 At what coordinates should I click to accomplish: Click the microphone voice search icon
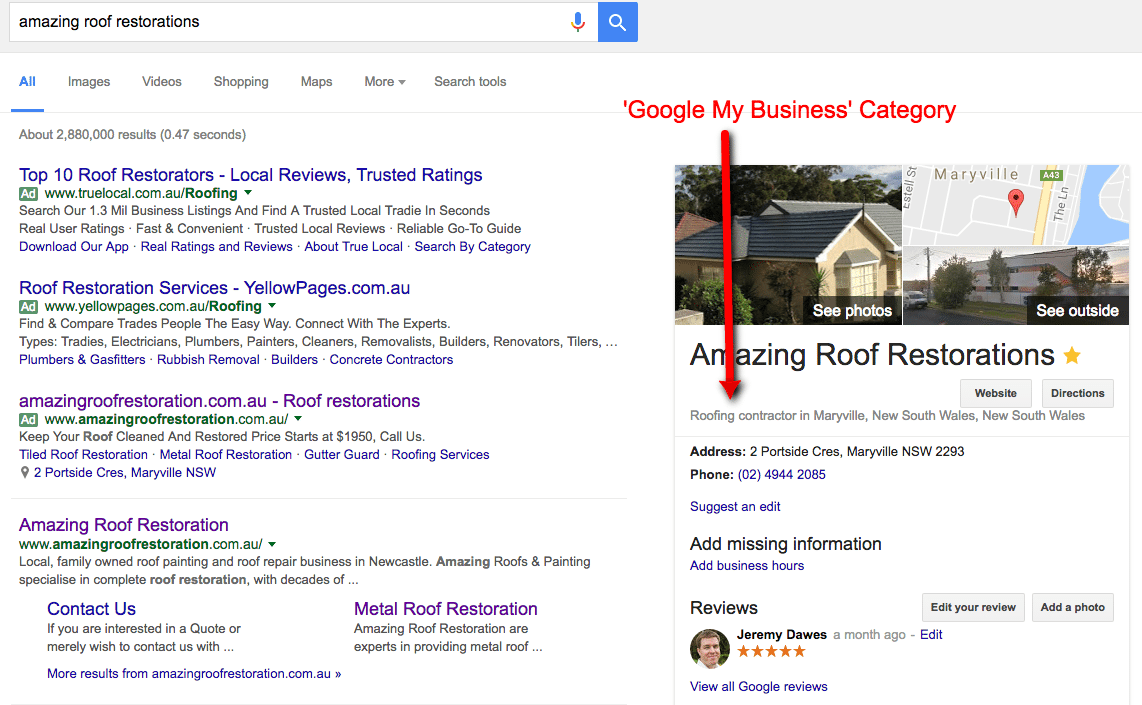coord(578,22)
